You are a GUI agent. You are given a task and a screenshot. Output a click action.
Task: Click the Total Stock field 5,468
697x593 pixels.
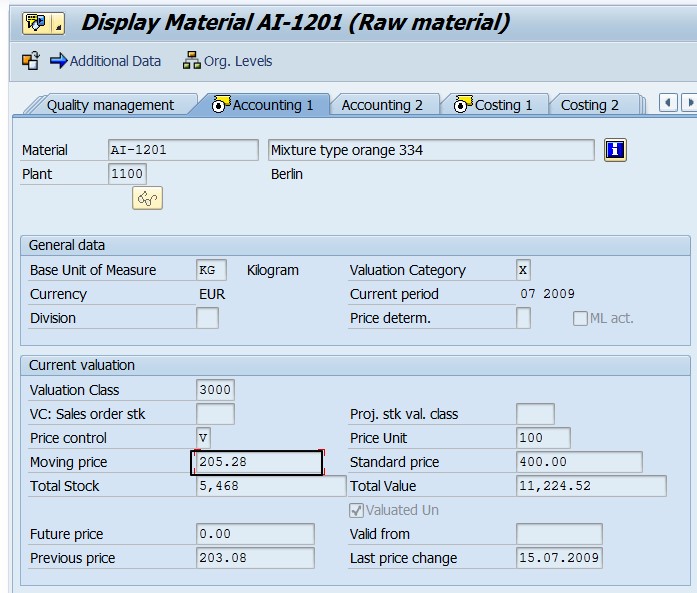(271, 486)
